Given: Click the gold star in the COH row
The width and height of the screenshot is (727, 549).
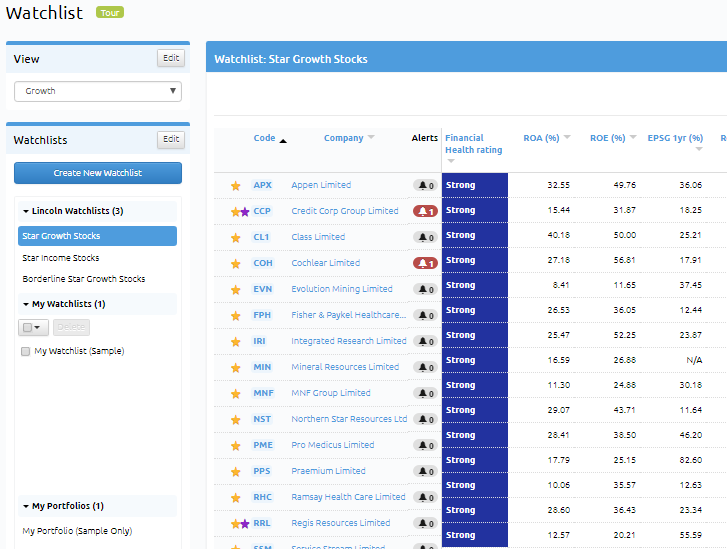Looking at the screenshot, I should point(236,264).
